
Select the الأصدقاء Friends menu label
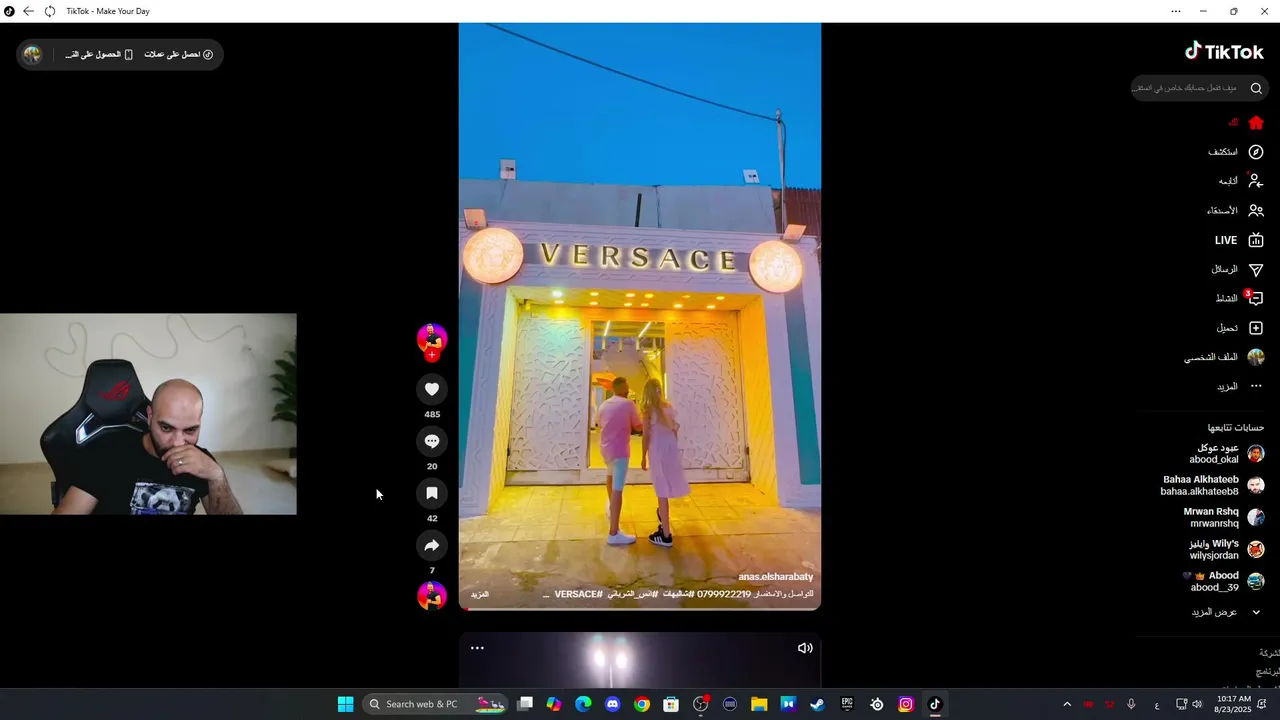pyautogui.click(x=1222, y=211)
